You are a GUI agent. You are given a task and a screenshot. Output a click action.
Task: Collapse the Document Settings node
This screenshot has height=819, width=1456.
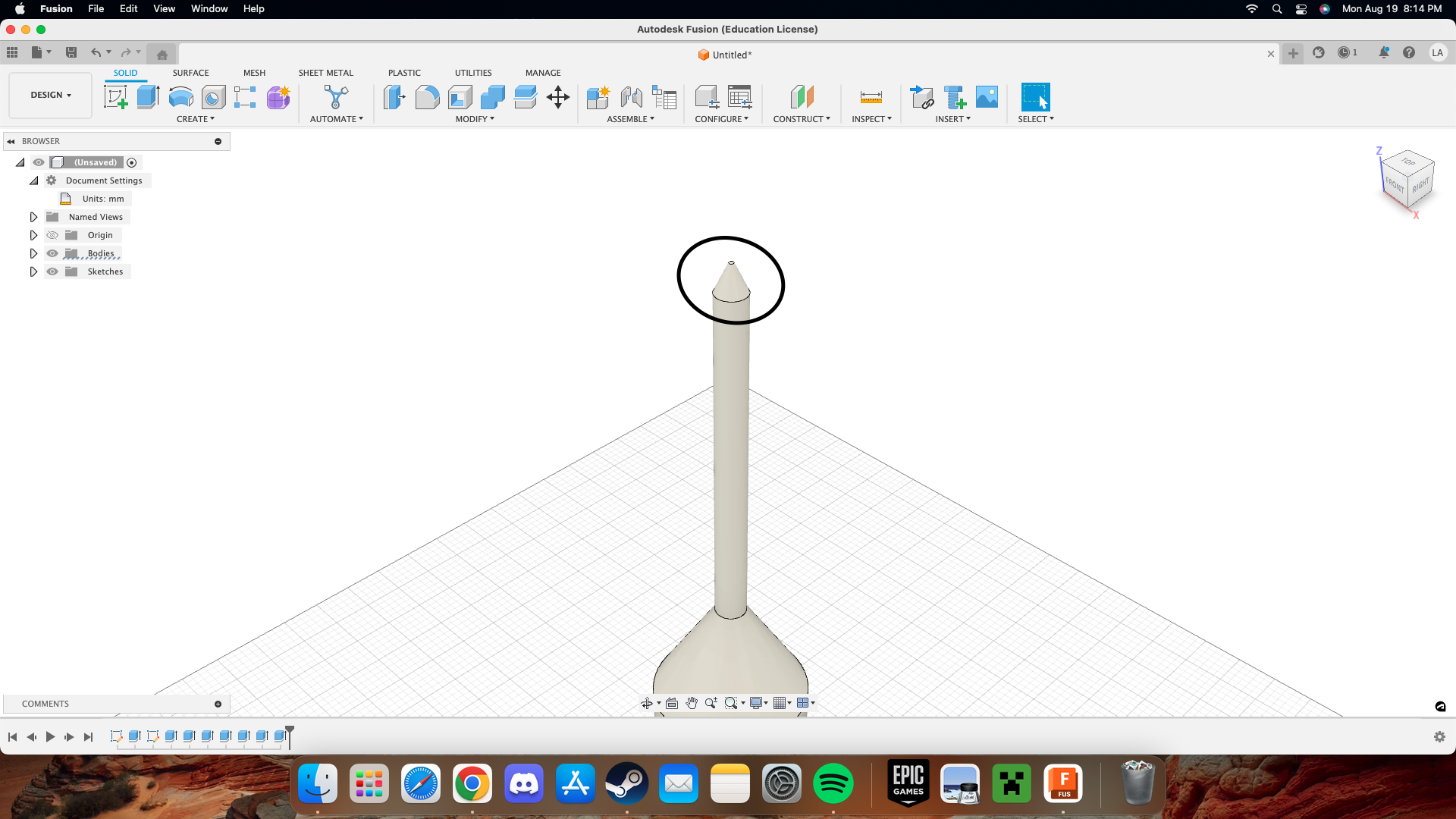pos(33,180)
